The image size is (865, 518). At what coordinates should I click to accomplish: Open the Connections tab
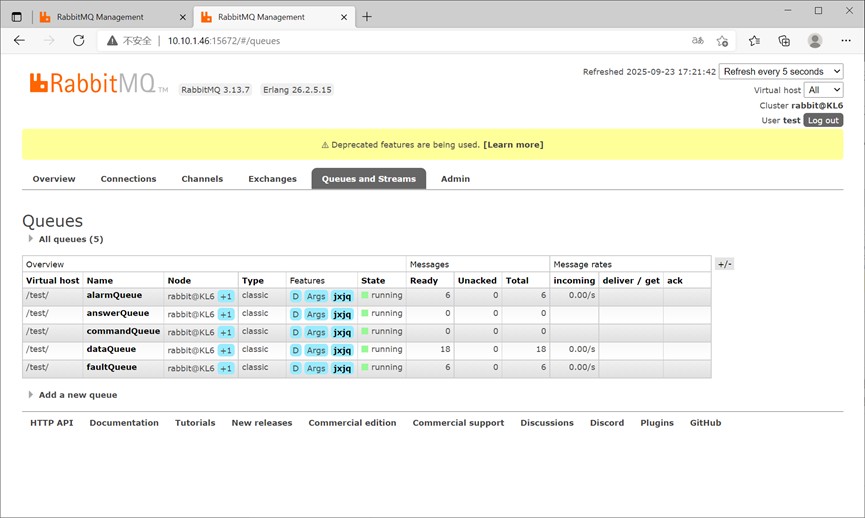tap(128, 179)
